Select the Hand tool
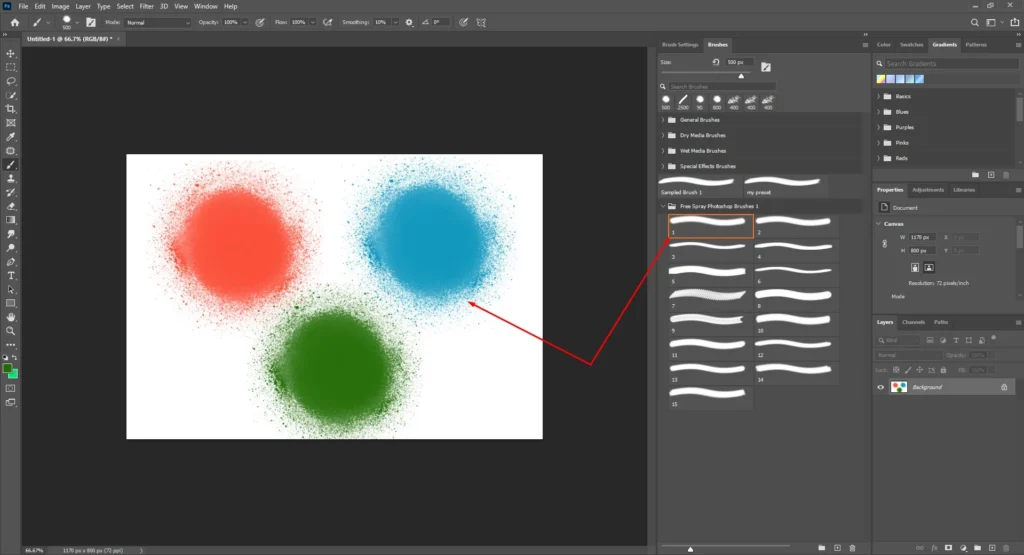The width and height of the screenshot is (1024, 555). pos(10,317)
